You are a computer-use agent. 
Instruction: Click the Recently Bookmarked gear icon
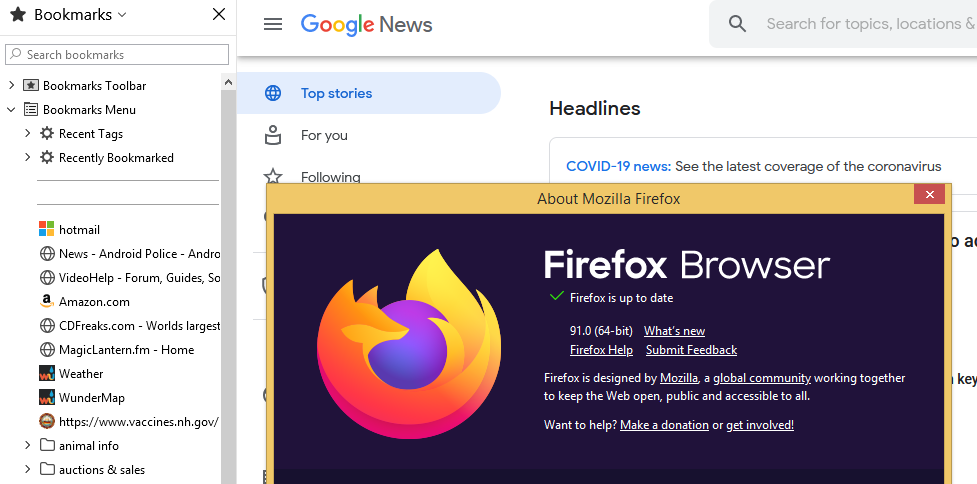click(47, 158)
